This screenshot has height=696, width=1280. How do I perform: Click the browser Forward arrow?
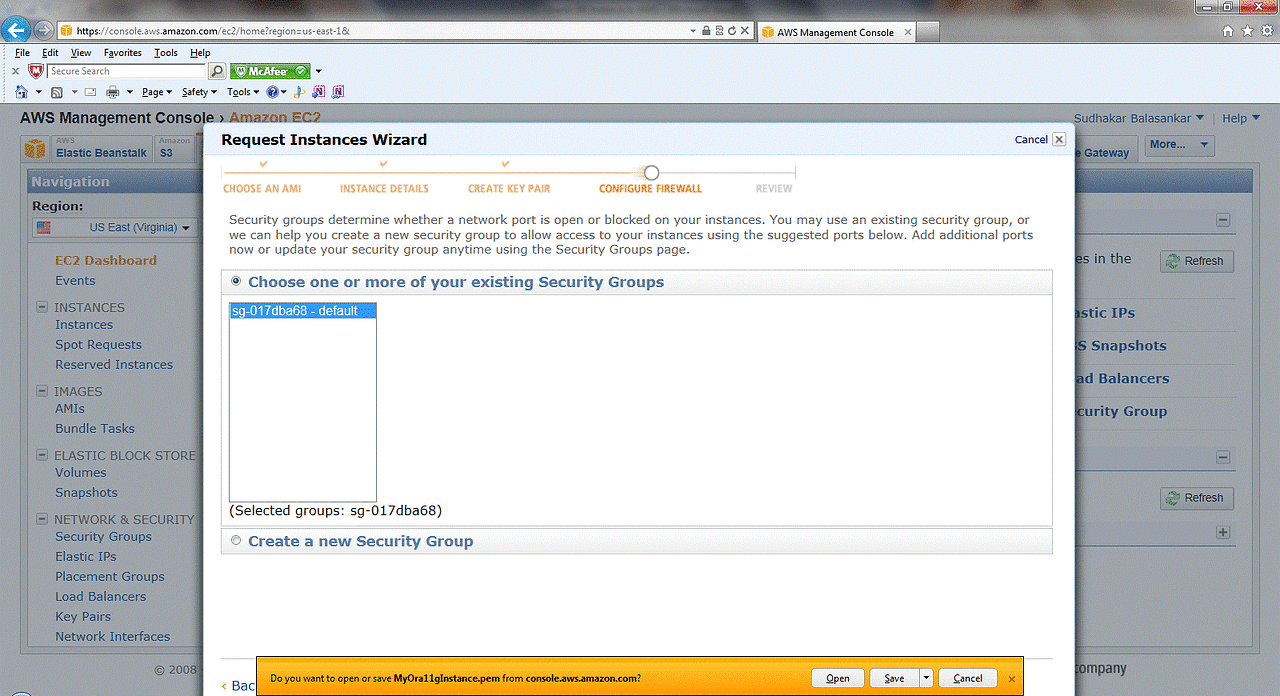coord(42,31)
